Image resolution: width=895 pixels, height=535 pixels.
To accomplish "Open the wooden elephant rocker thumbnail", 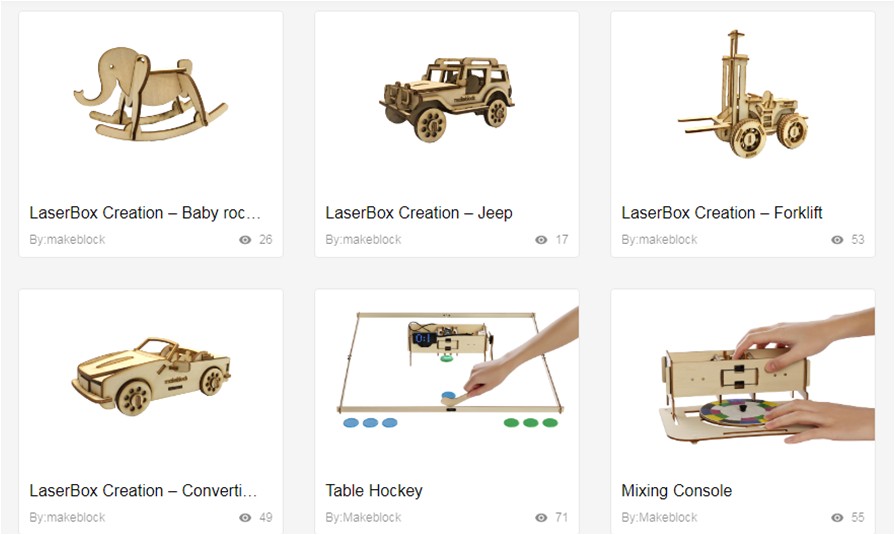I will coord(150,94).
